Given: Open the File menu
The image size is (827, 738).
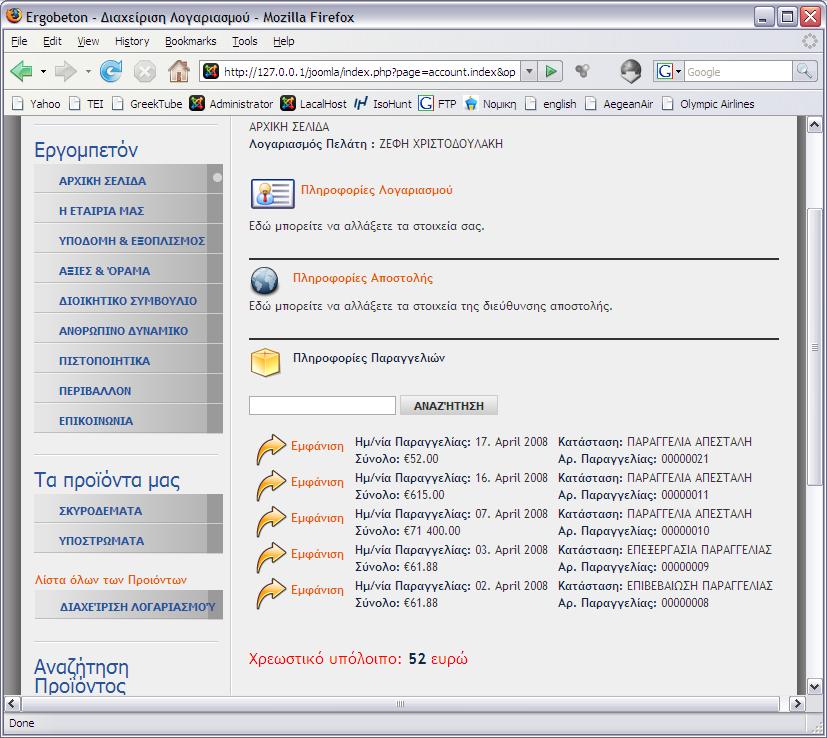Looking at the screenshot, I should 19,41.
